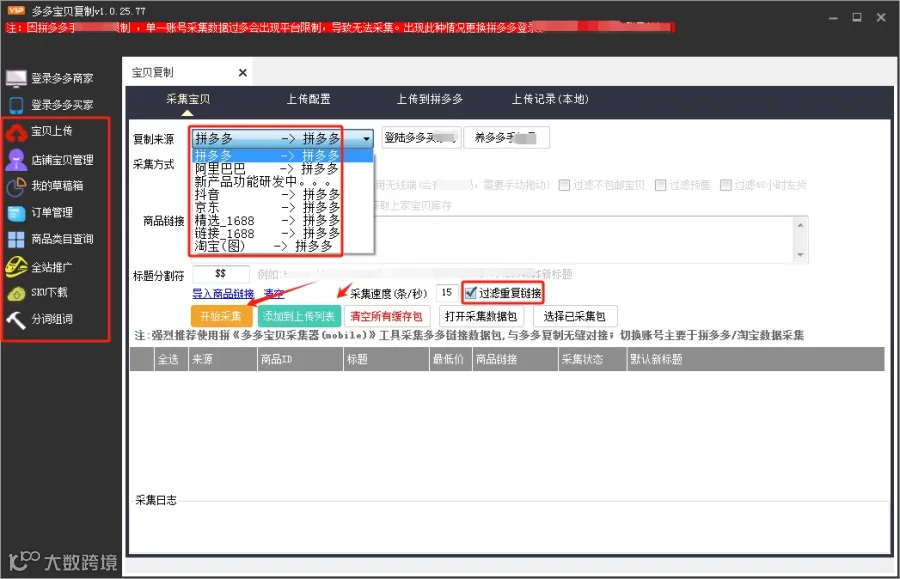Click the 标题分割符 input field

click(x=221, y=274)
